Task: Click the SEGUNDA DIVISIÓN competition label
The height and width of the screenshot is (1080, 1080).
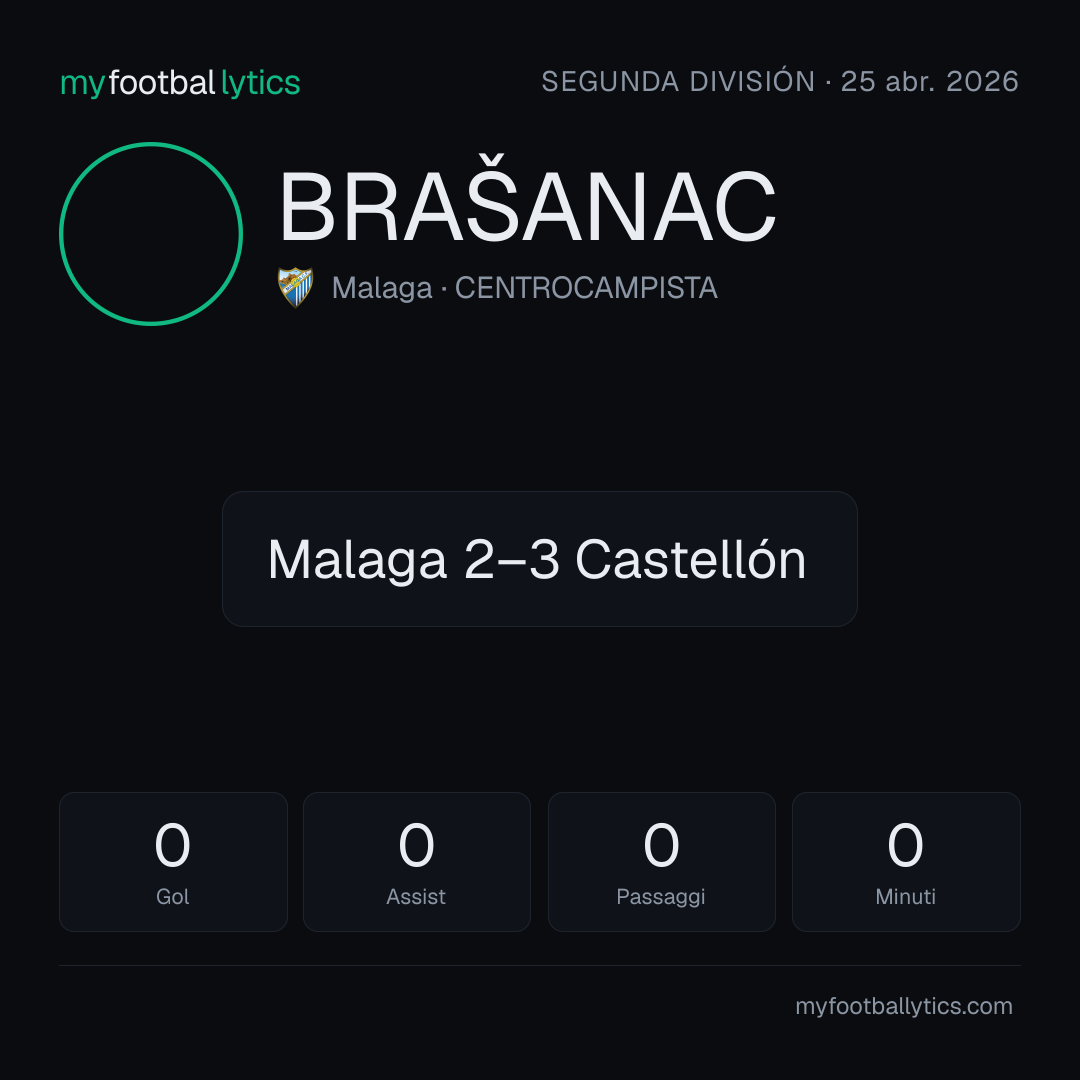Action: point(678,82)
